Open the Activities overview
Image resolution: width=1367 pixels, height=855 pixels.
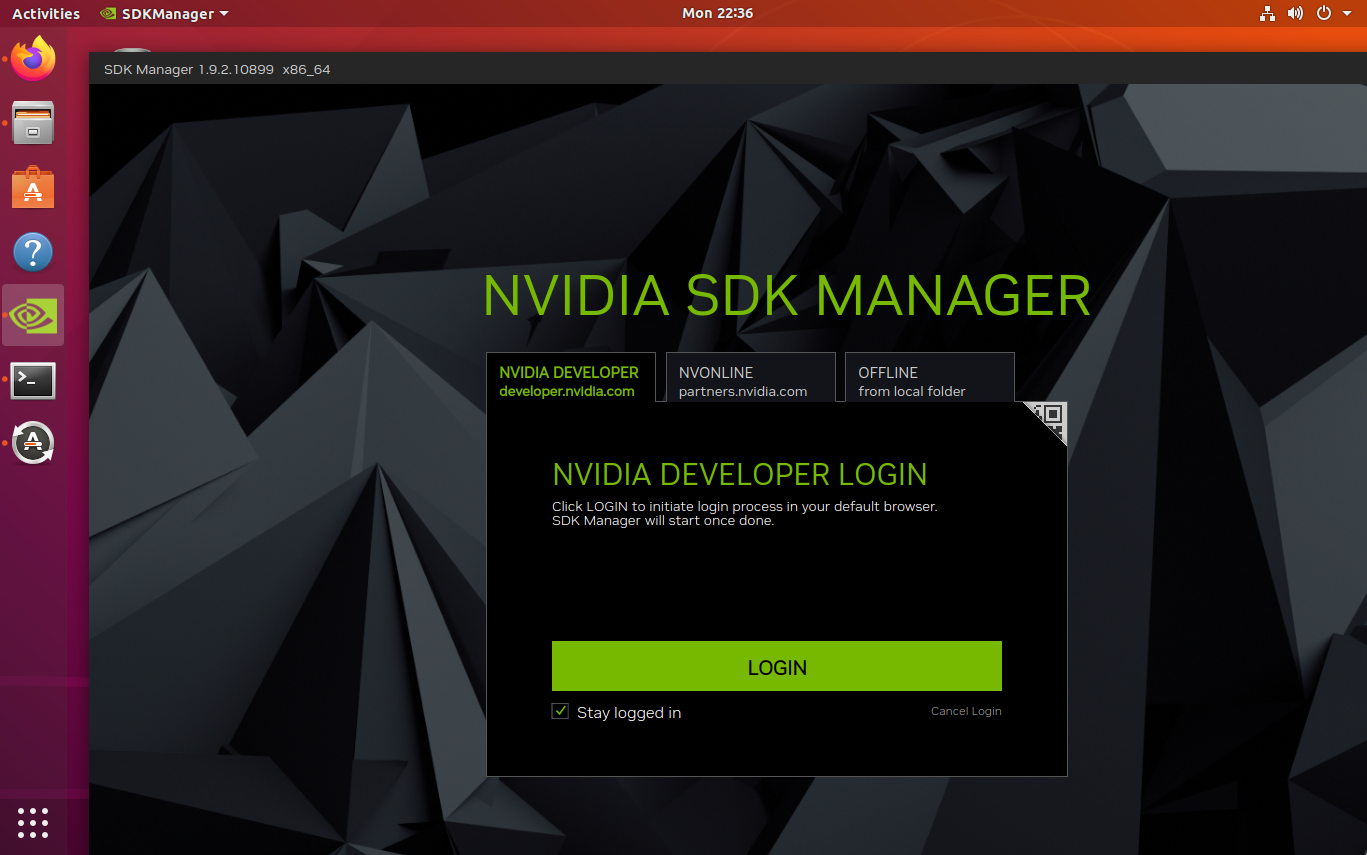[46, 14]
